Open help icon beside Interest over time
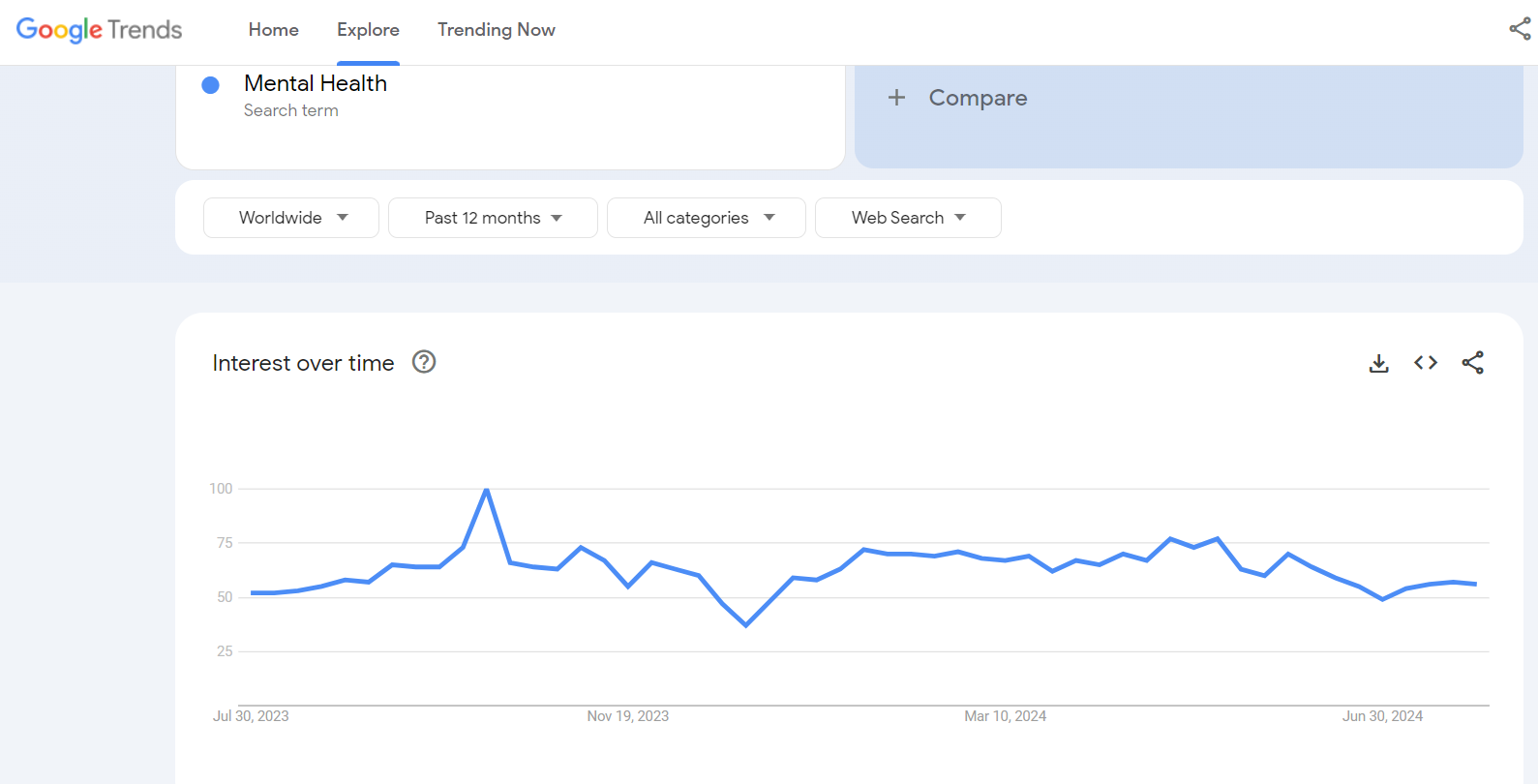Screen dimensions: 1538x784 [424, 362]
